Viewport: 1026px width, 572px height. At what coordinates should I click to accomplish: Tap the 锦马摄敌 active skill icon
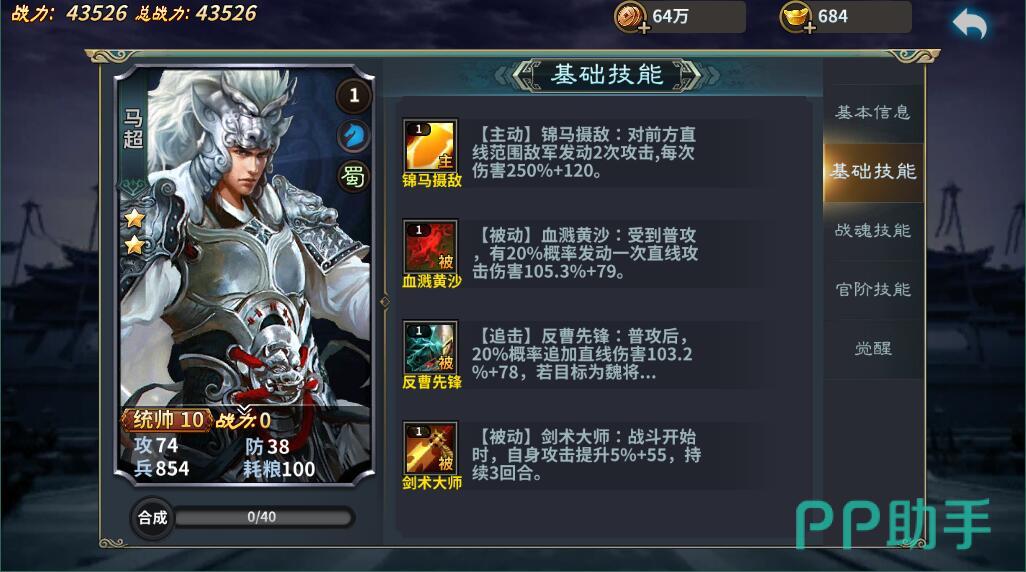tap(430, 145)
